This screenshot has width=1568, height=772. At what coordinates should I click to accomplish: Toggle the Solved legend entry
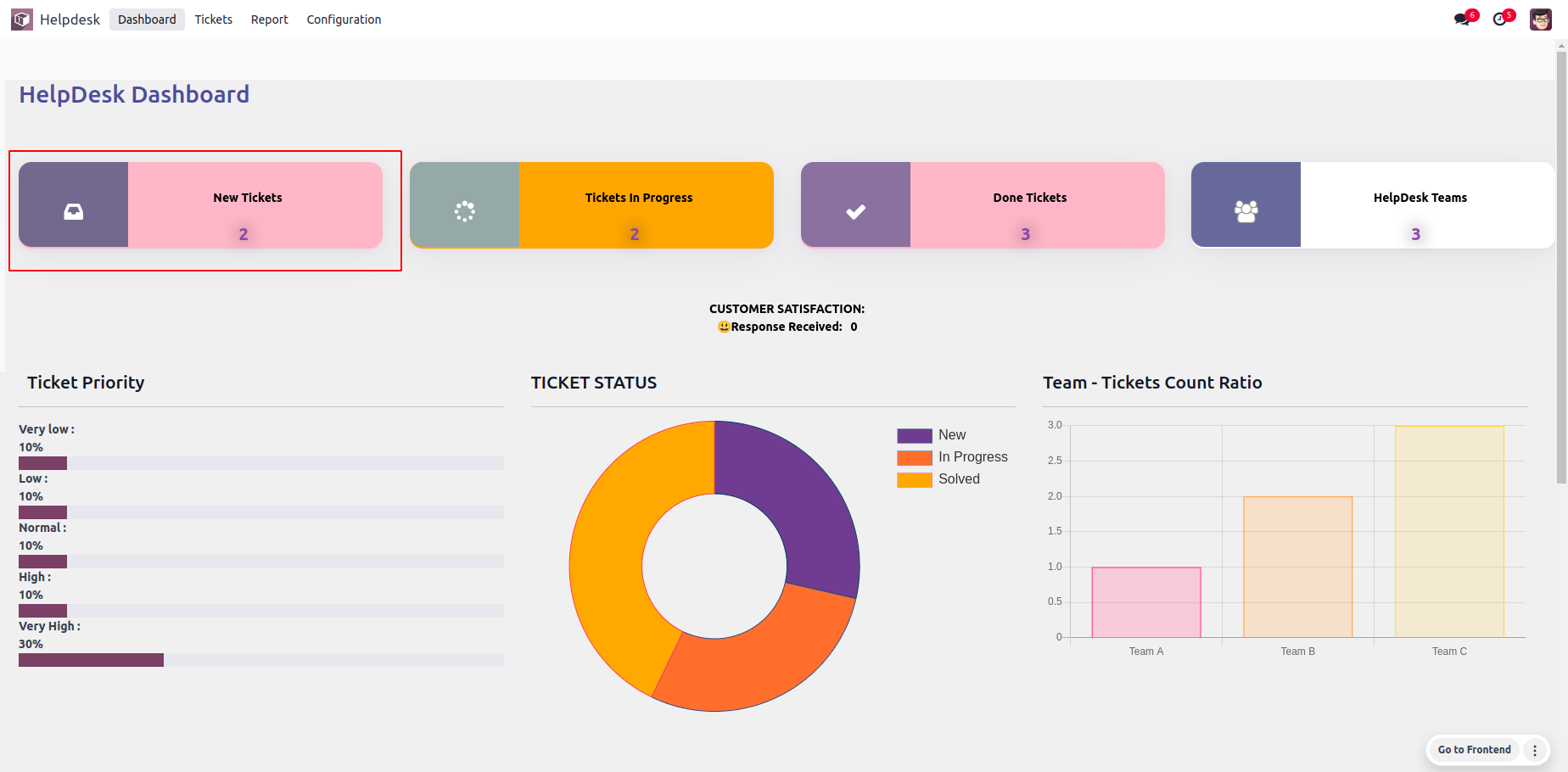(x=938, y=479)
